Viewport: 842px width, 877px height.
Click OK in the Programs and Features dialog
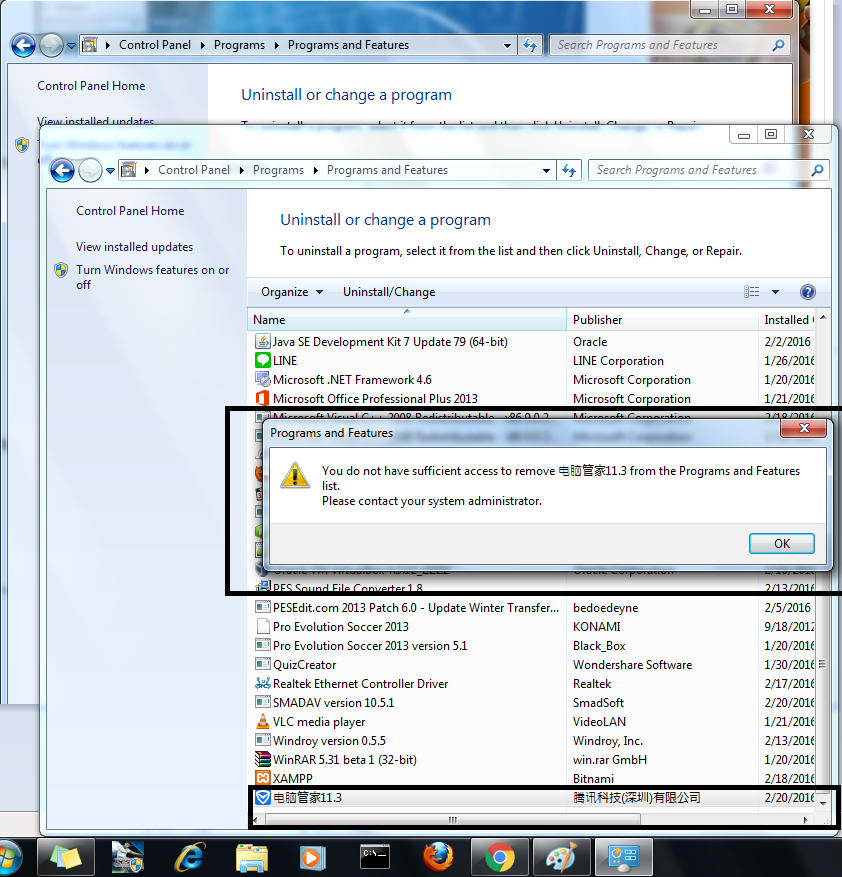point(782,543)
